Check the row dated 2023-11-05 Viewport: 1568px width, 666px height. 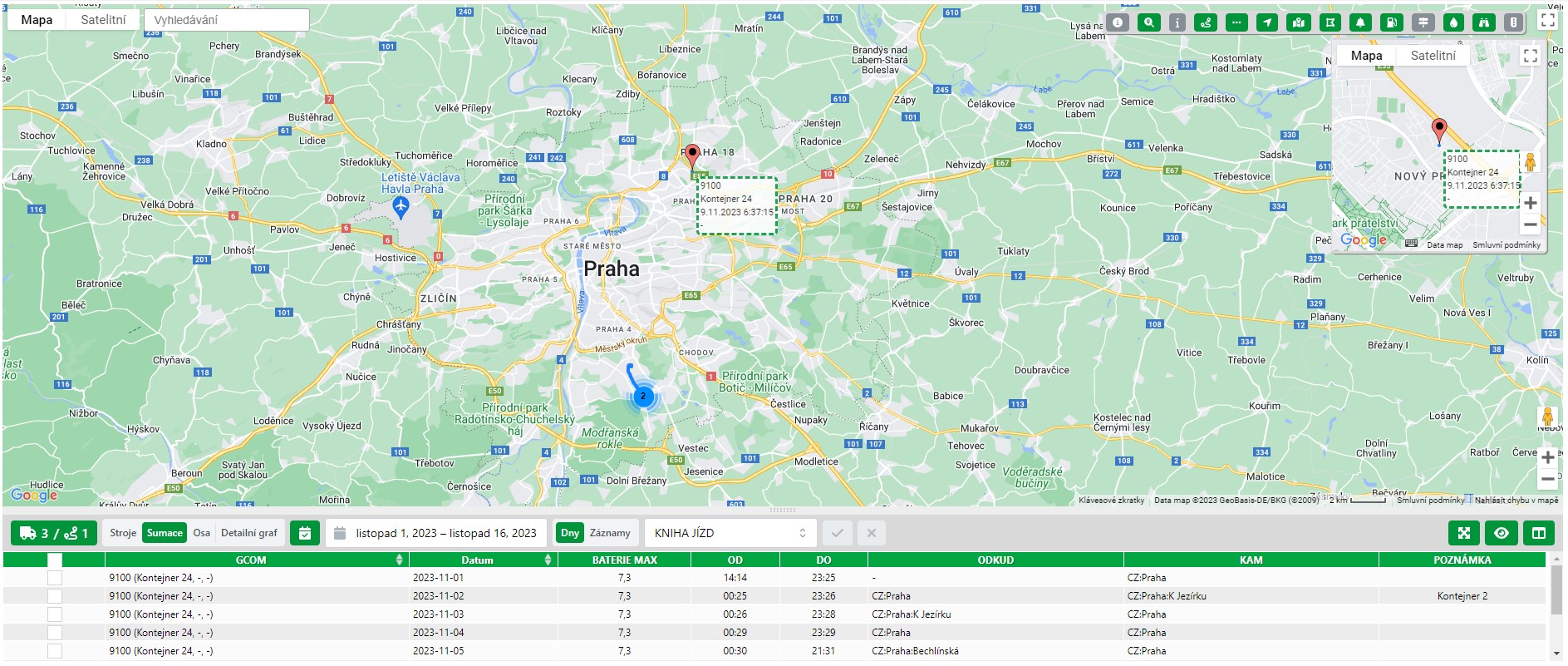coord(55,651)
